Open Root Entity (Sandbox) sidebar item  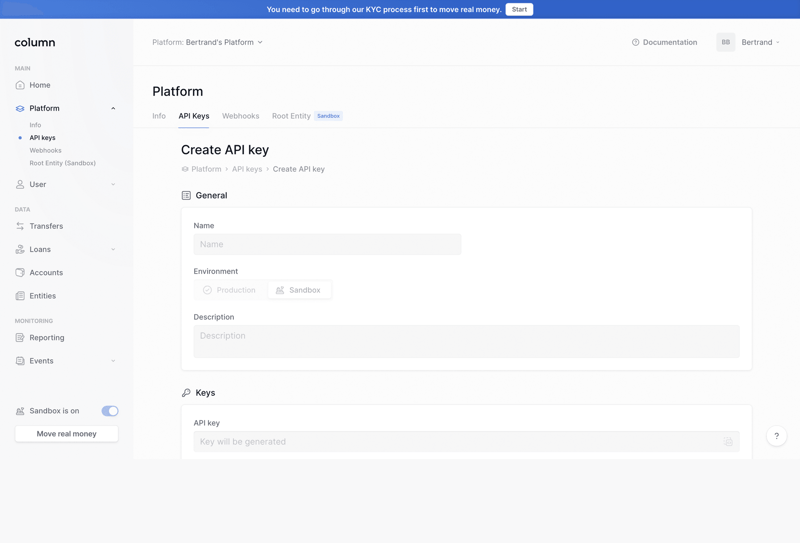(62, 163)
